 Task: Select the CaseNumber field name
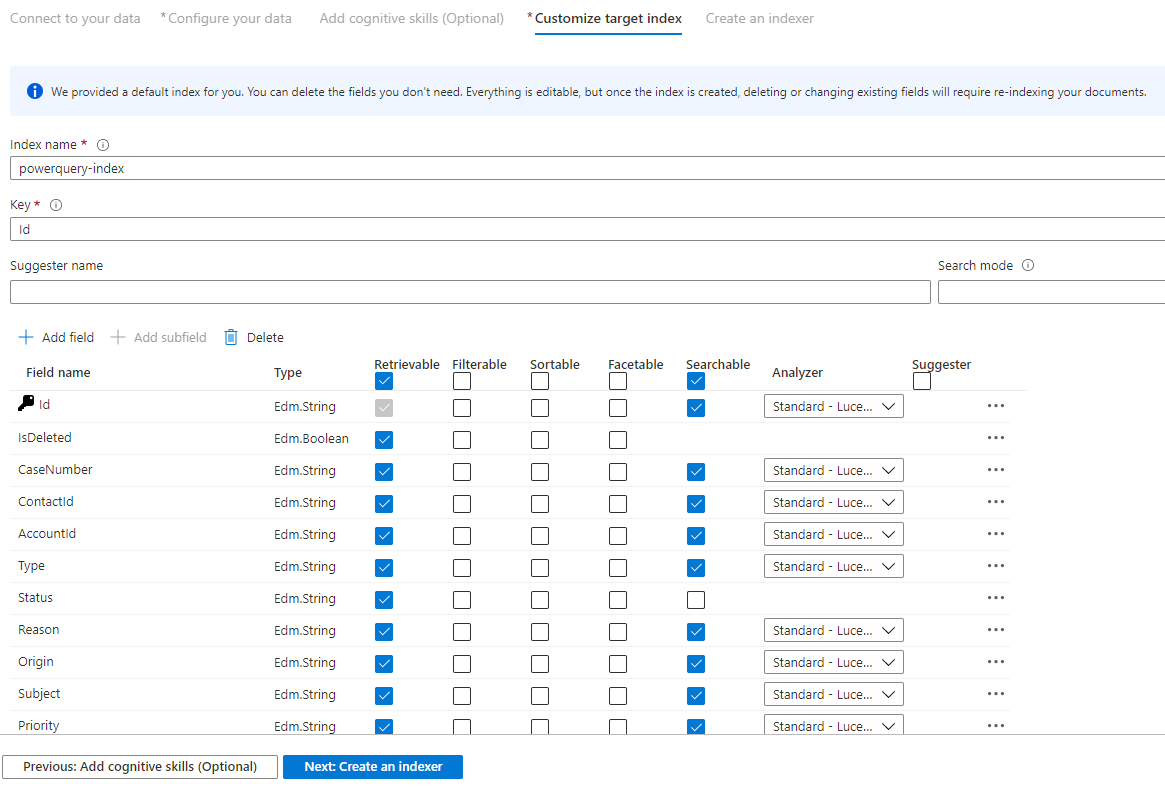55,470
